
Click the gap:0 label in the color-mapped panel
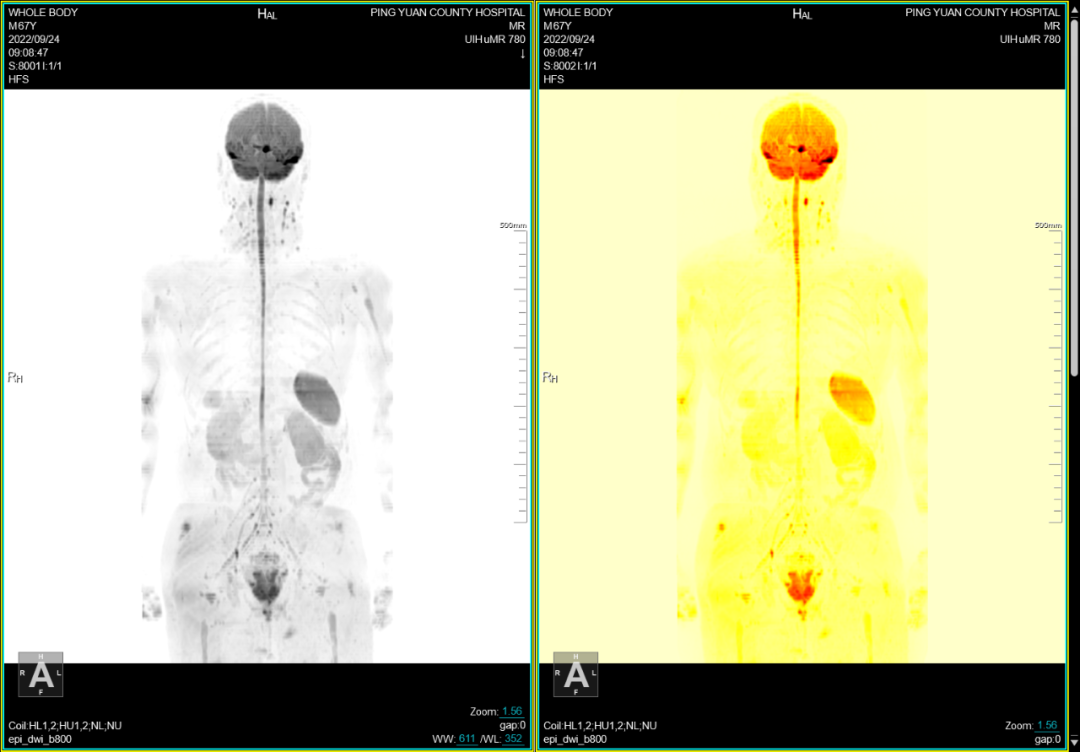click(x=1048, y=739)
